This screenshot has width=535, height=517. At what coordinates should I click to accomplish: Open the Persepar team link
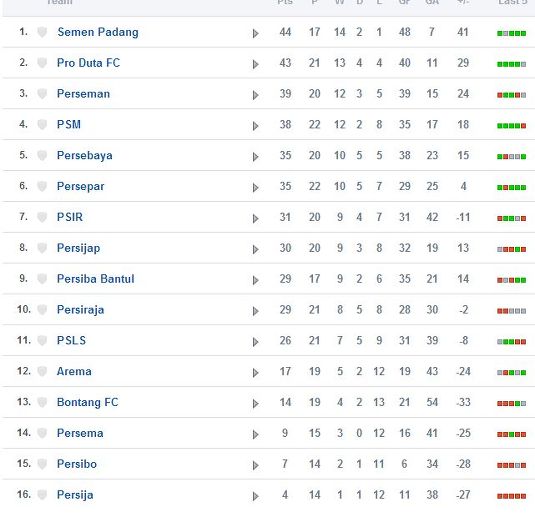(81, 186)
